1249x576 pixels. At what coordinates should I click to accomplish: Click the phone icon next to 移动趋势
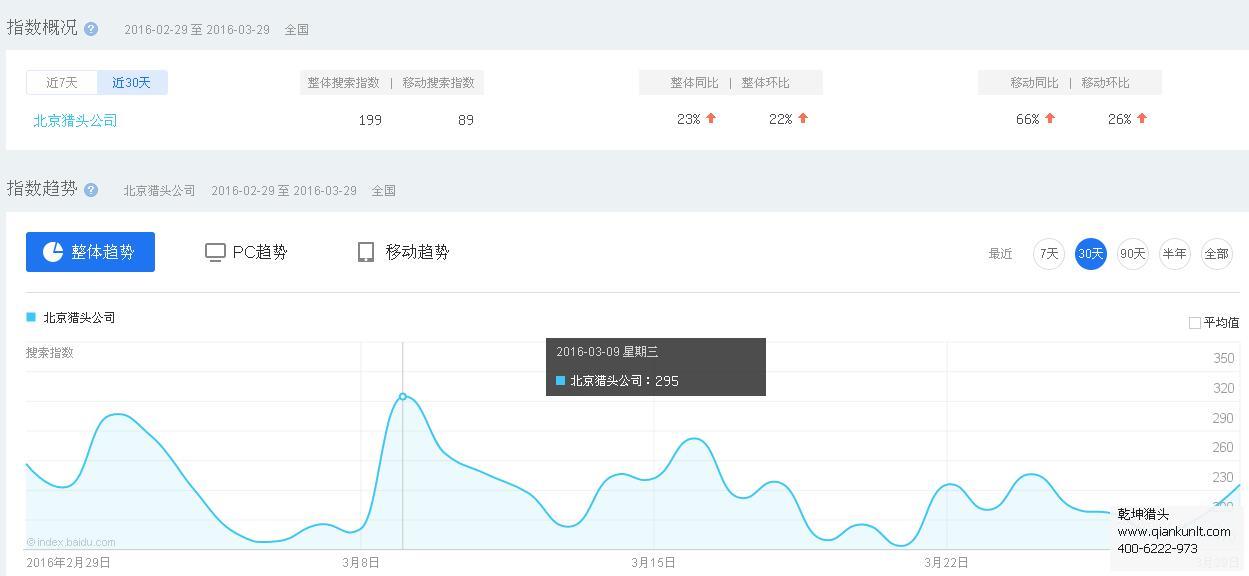click(x=364, y=252)
